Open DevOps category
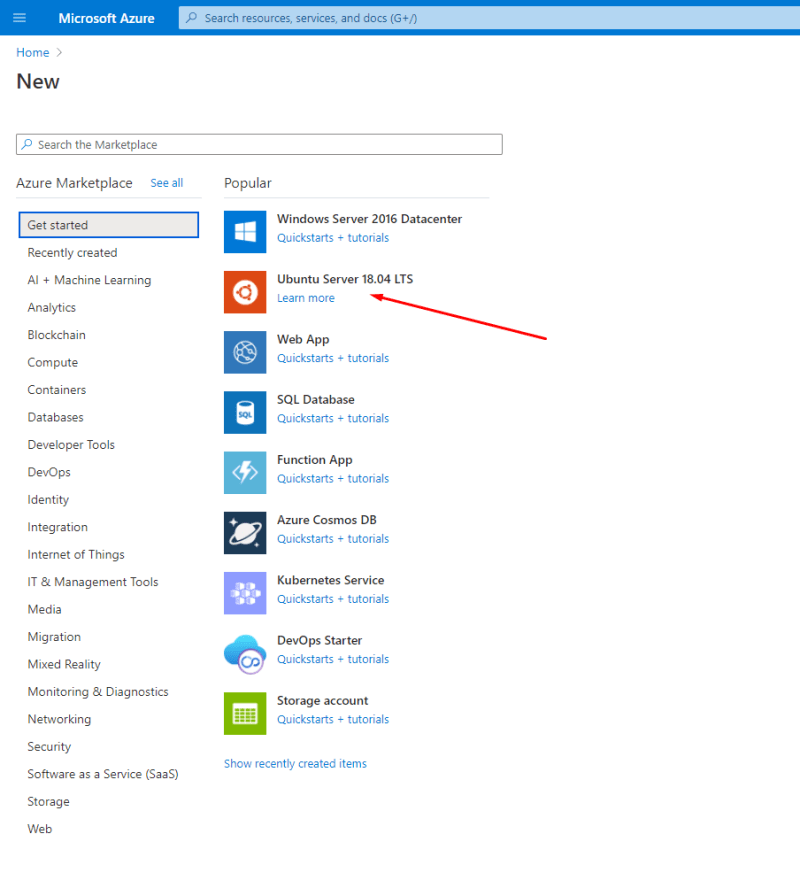Viewport: 800px width, 888px height. [x=49, y=472]
